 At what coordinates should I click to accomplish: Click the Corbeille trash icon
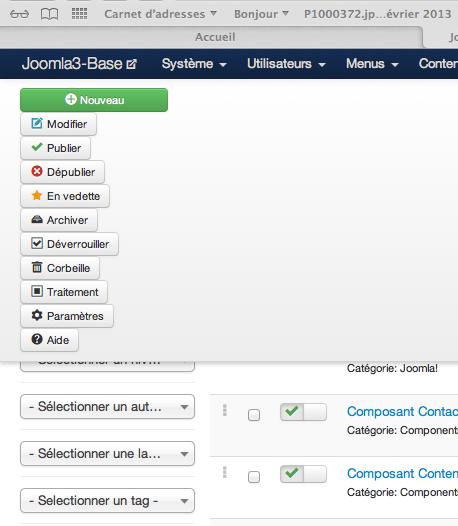tap(37, 267)
